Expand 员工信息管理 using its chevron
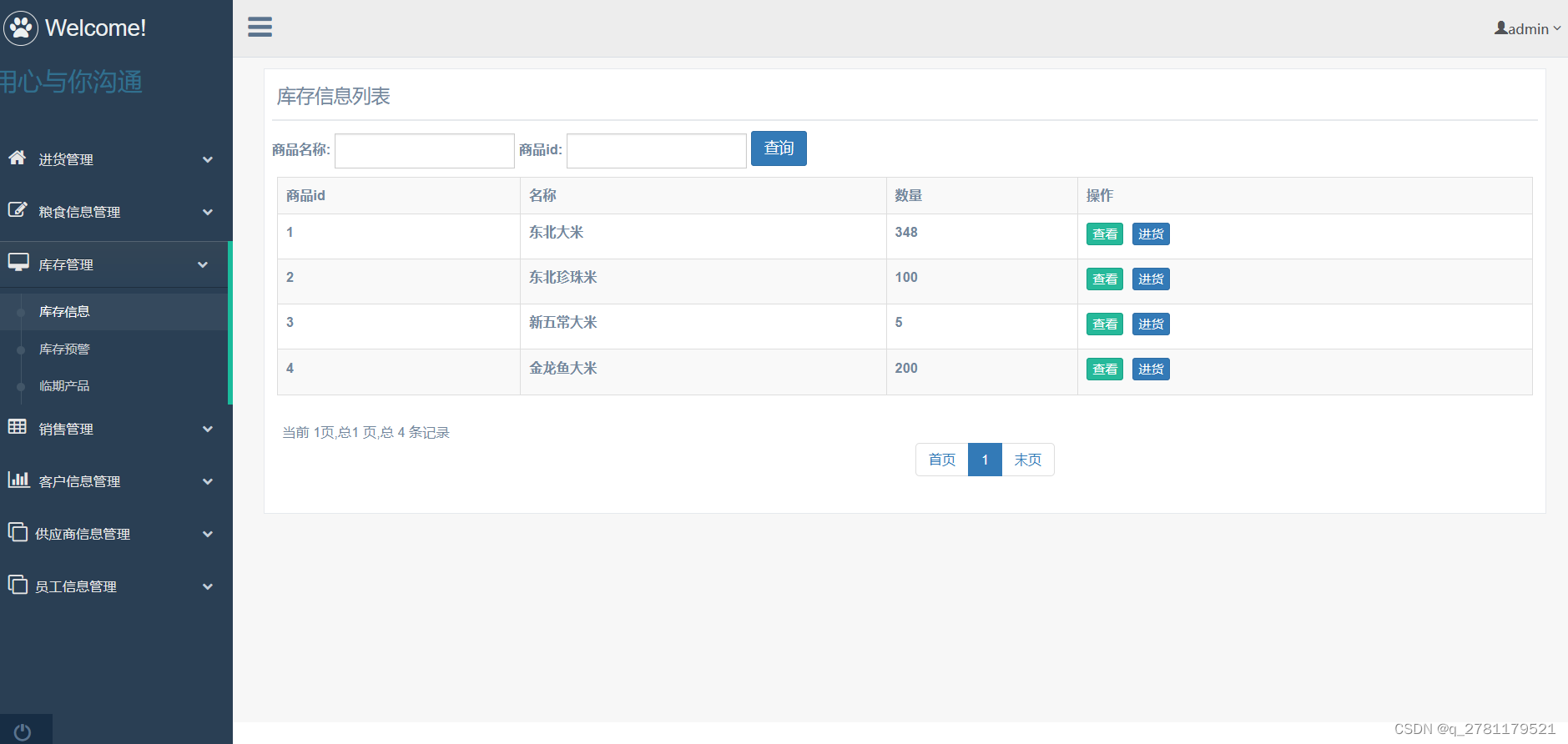 pos(208,586)
